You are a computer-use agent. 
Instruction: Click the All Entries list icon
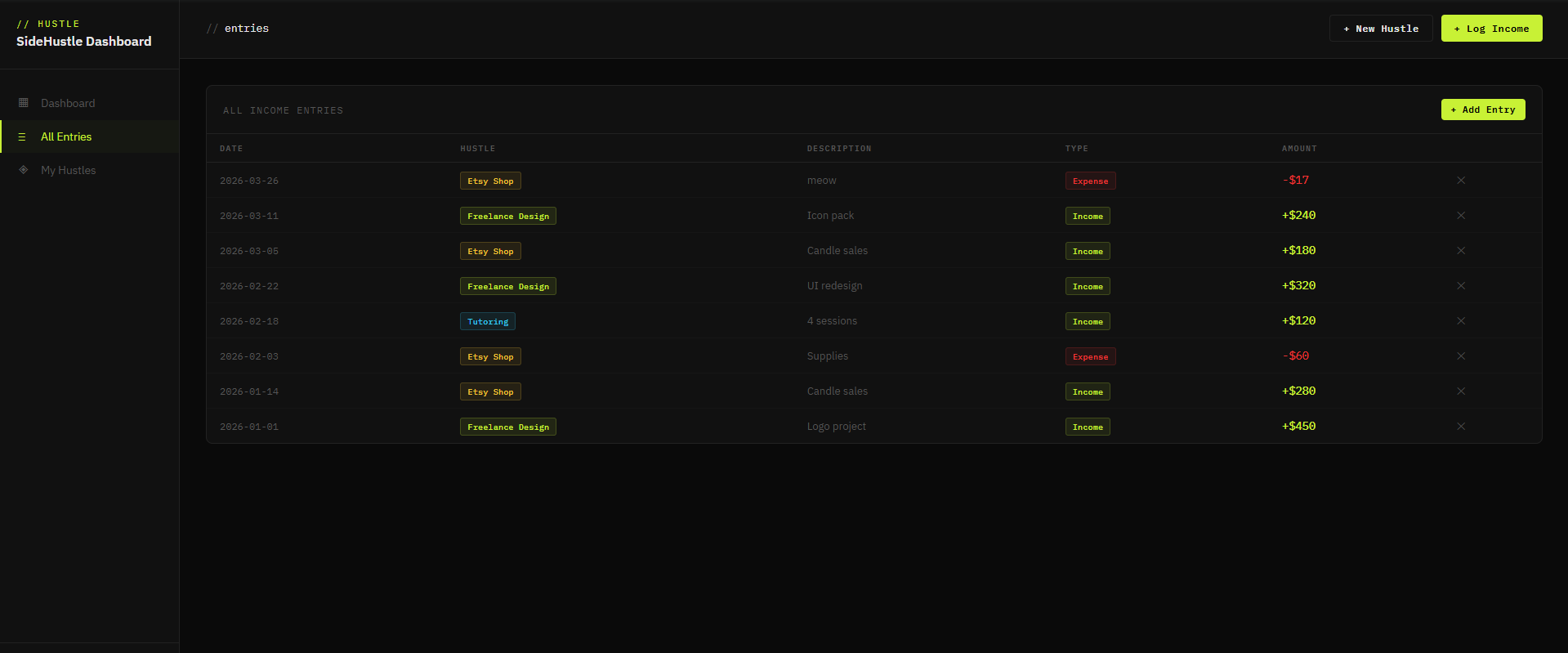[x=22, y=136]
